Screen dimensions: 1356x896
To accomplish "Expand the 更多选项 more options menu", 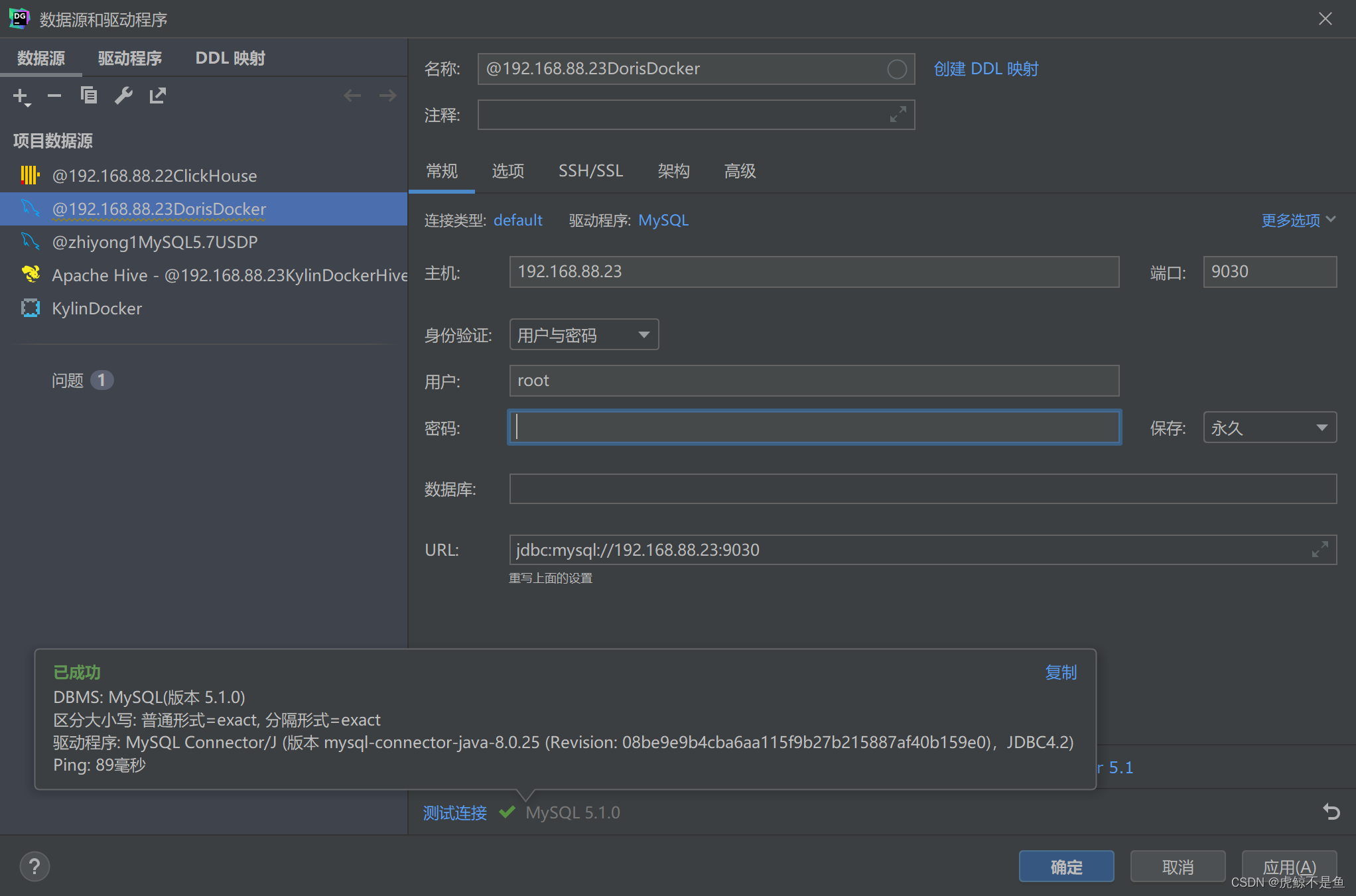I will 1298,220.
